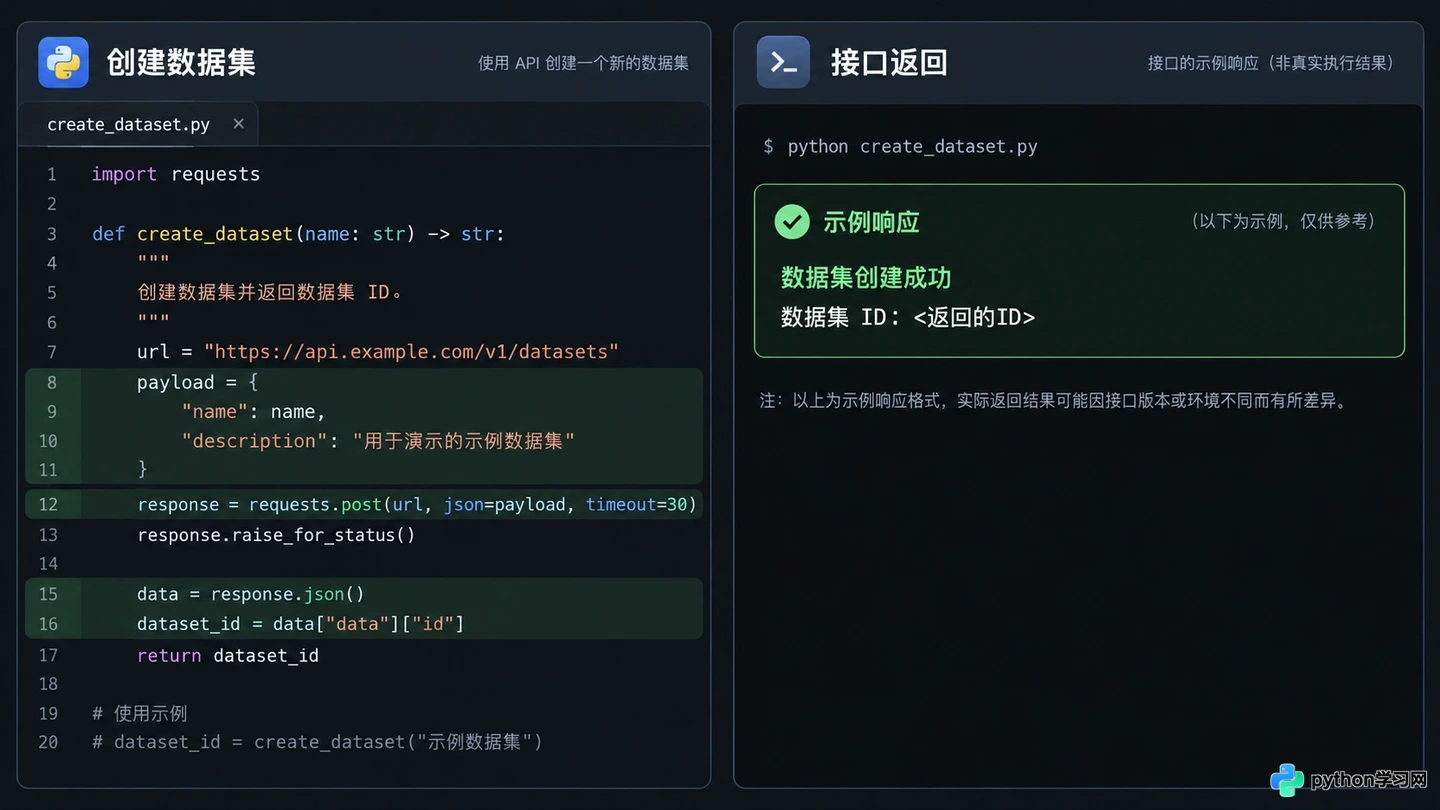Click the subtitle 使用 API 创建一个新的数据集
The image size is (1440, 810).
583,63
